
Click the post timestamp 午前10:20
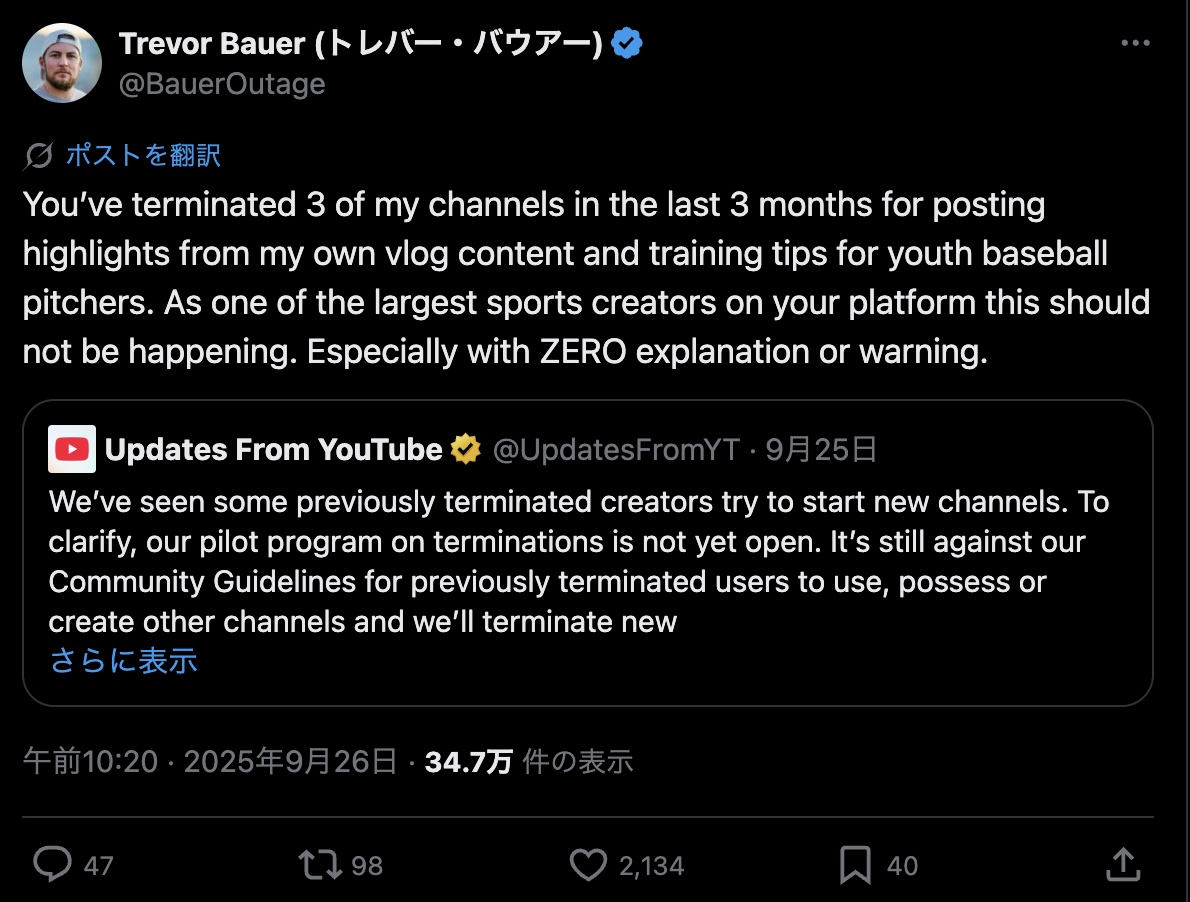coord(90,762)
